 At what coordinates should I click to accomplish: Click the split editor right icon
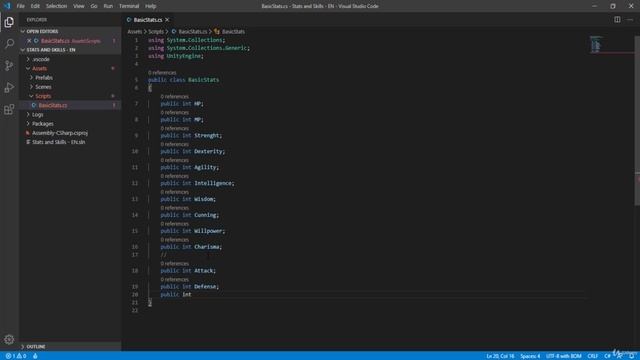617,20
